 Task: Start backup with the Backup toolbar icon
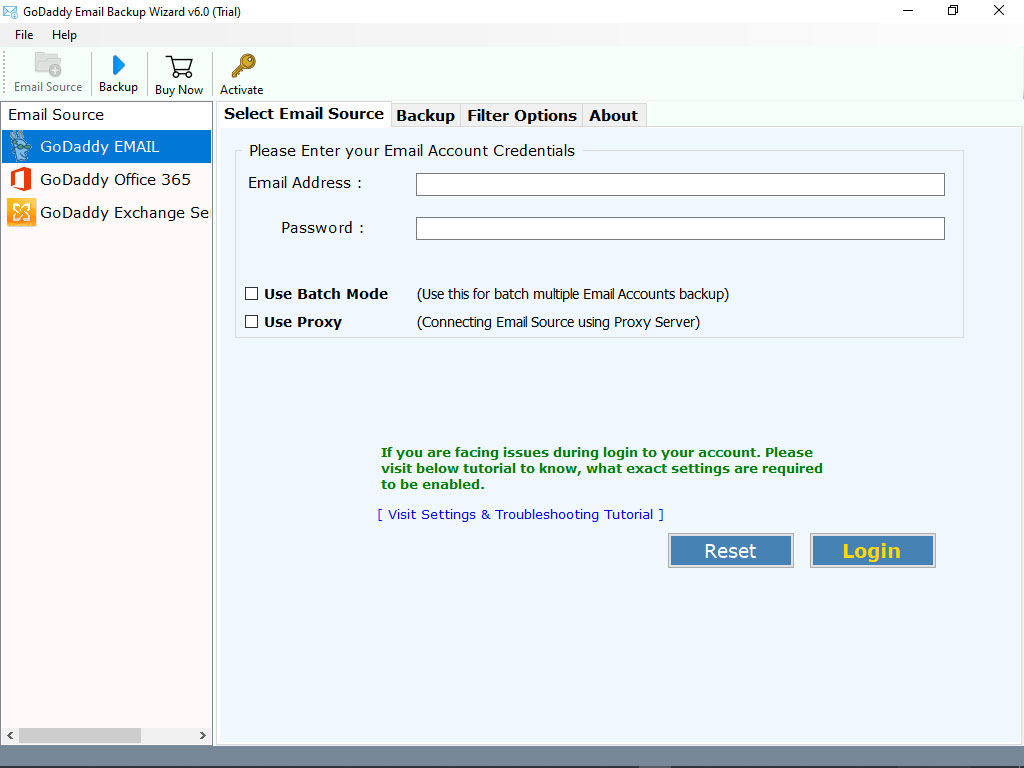[118, 65]
